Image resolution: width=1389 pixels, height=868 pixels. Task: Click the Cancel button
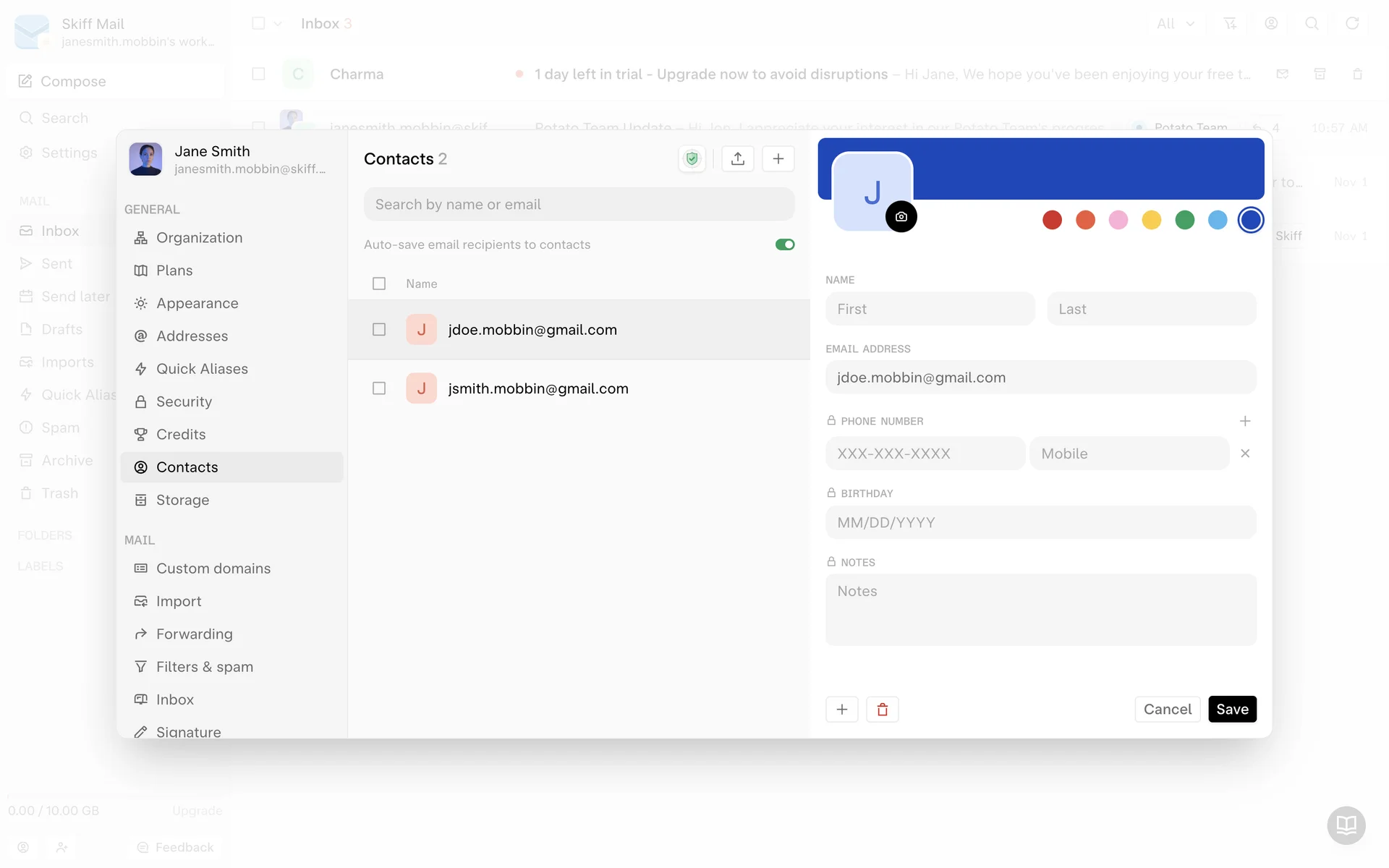pos(1167,710)
